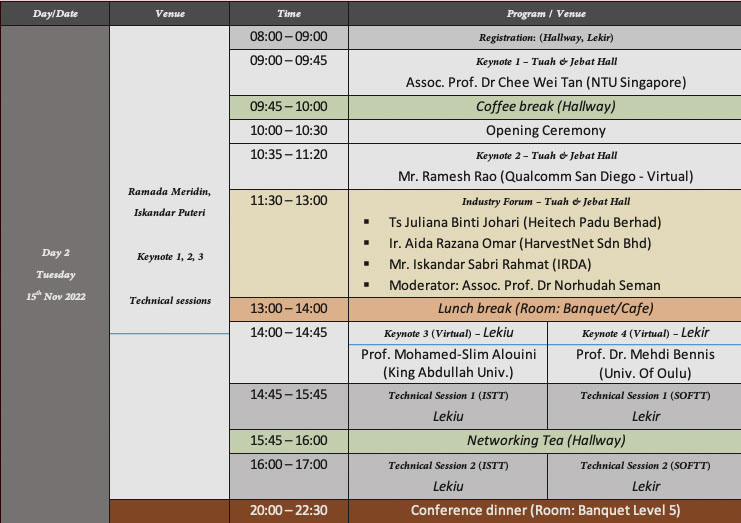Select Technical Session 1 (SOFTT) cell
Image resolution: width=741 pixels, height=523 pixels.
[x=645, y=405]
